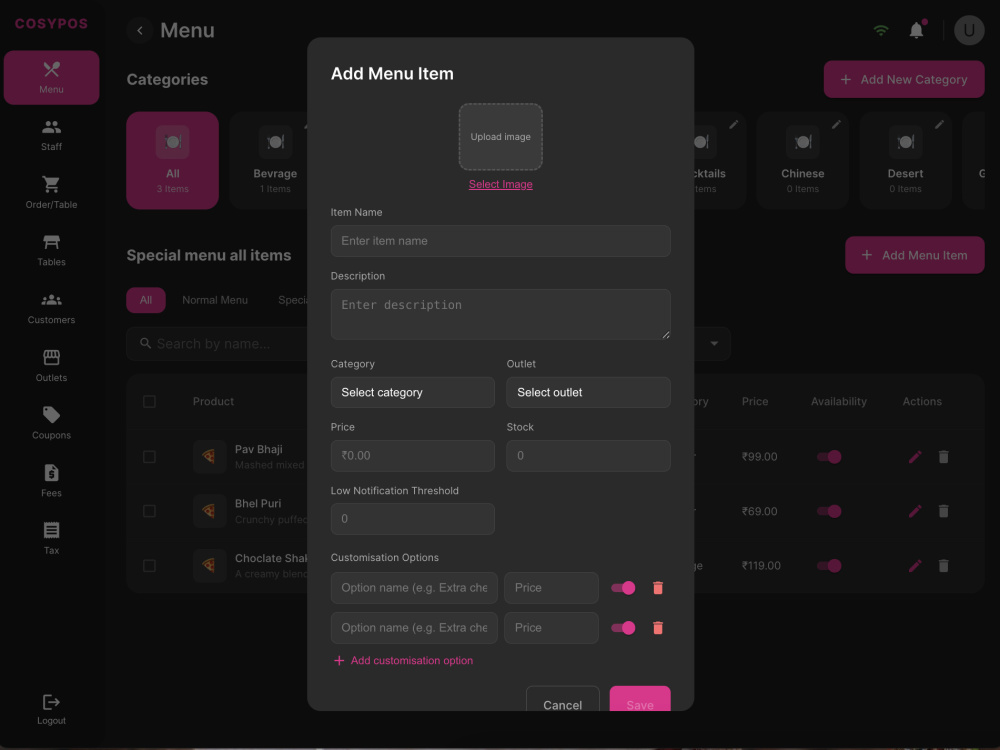
Task: Switch to Normal Menu tab
Action: pos(215,300)
